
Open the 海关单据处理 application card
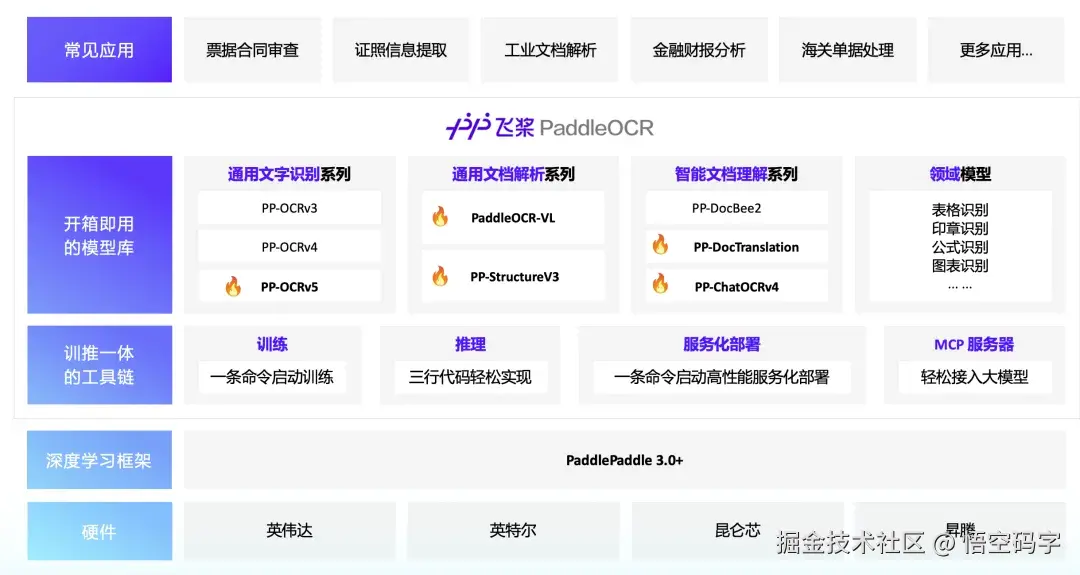pyautogui.click(x=847, y=50)
